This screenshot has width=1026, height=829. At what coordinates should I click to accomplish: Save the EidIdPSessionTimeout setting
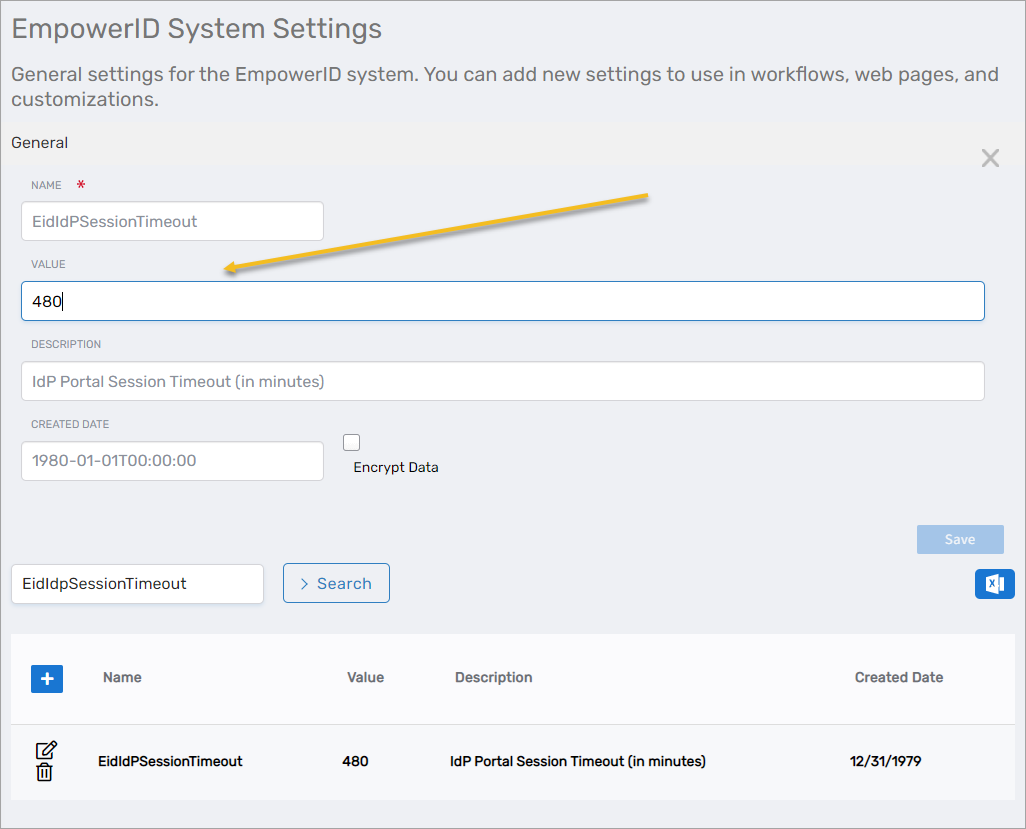pyautogui.click(x=959, y=539)
